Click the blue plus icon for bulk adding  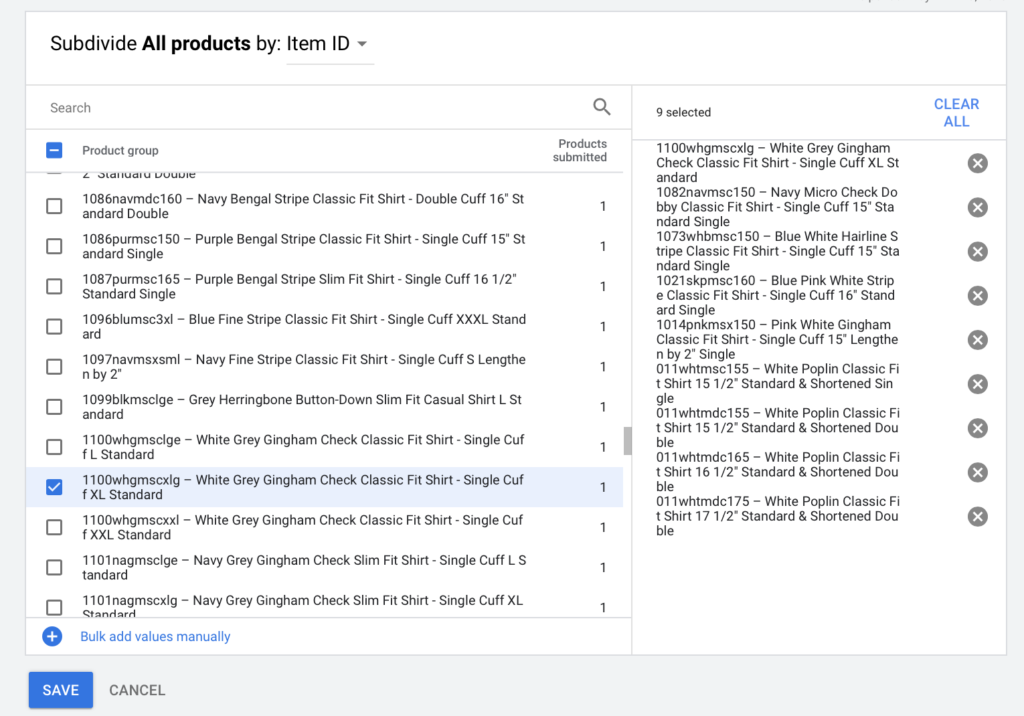51,636
